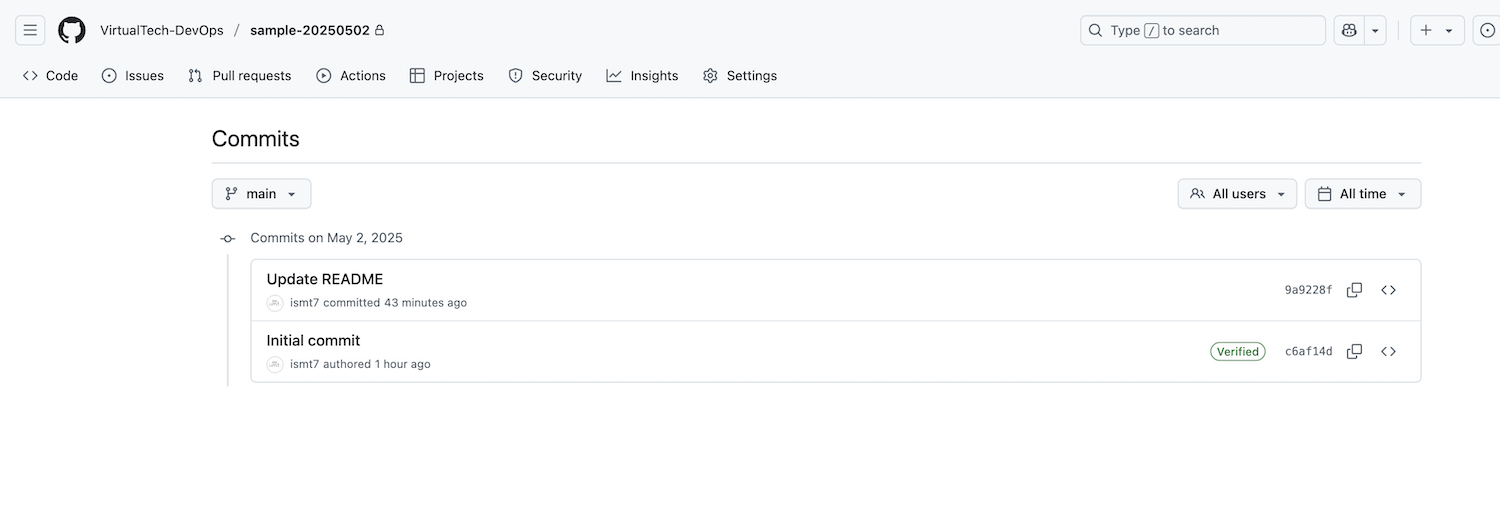Expand the main branch selector

click(261, 194)
